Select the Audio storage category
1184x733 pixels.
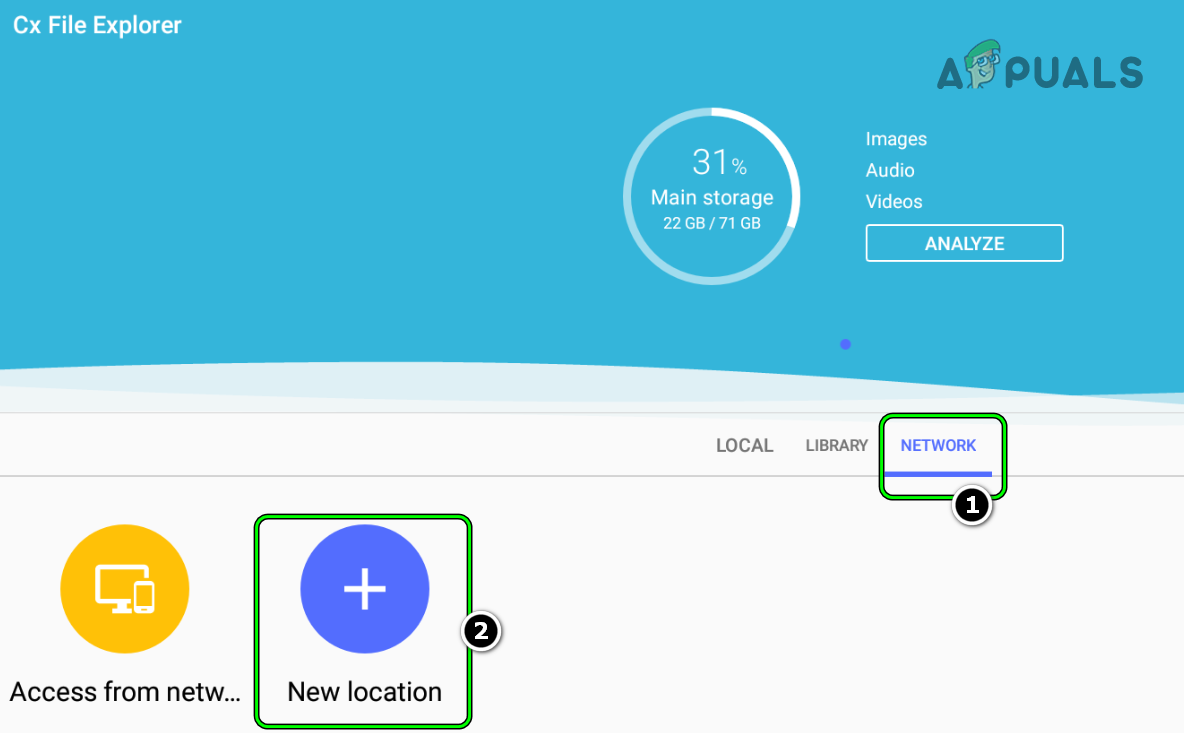[890, 170]
